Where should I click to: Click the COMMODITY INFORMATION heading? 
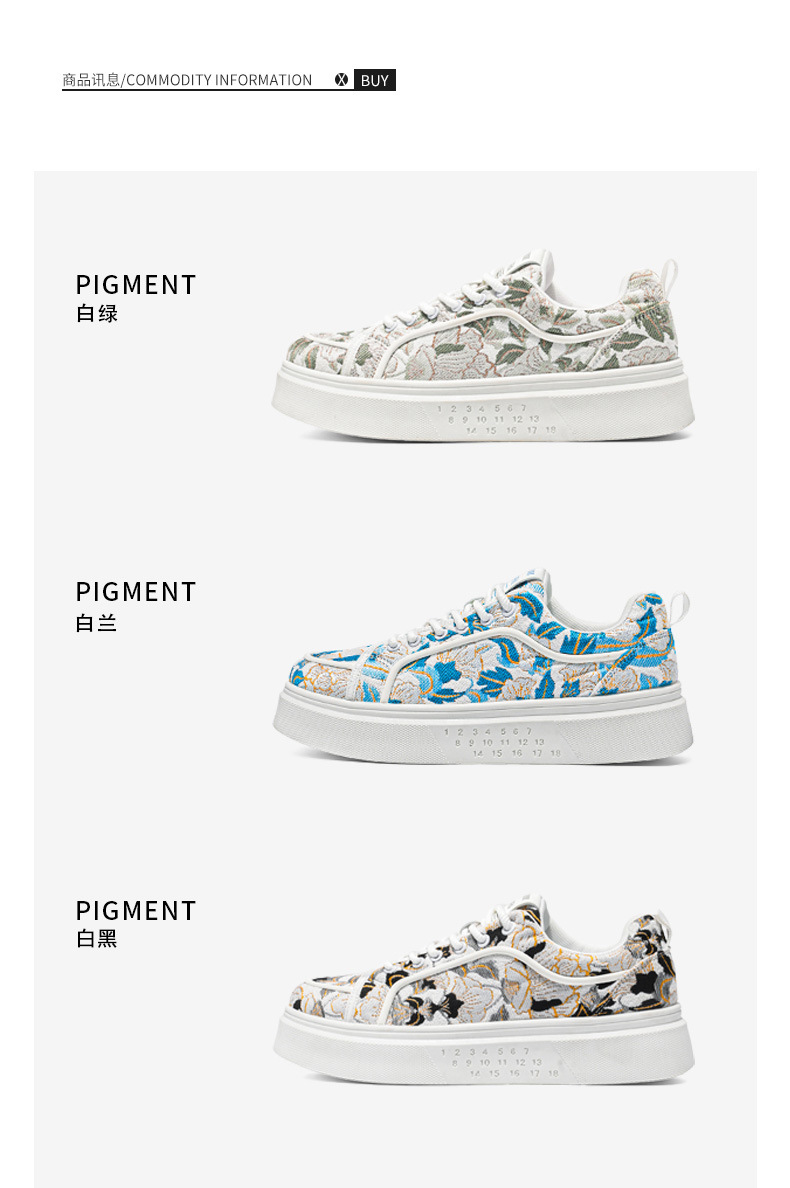point(219,80)
